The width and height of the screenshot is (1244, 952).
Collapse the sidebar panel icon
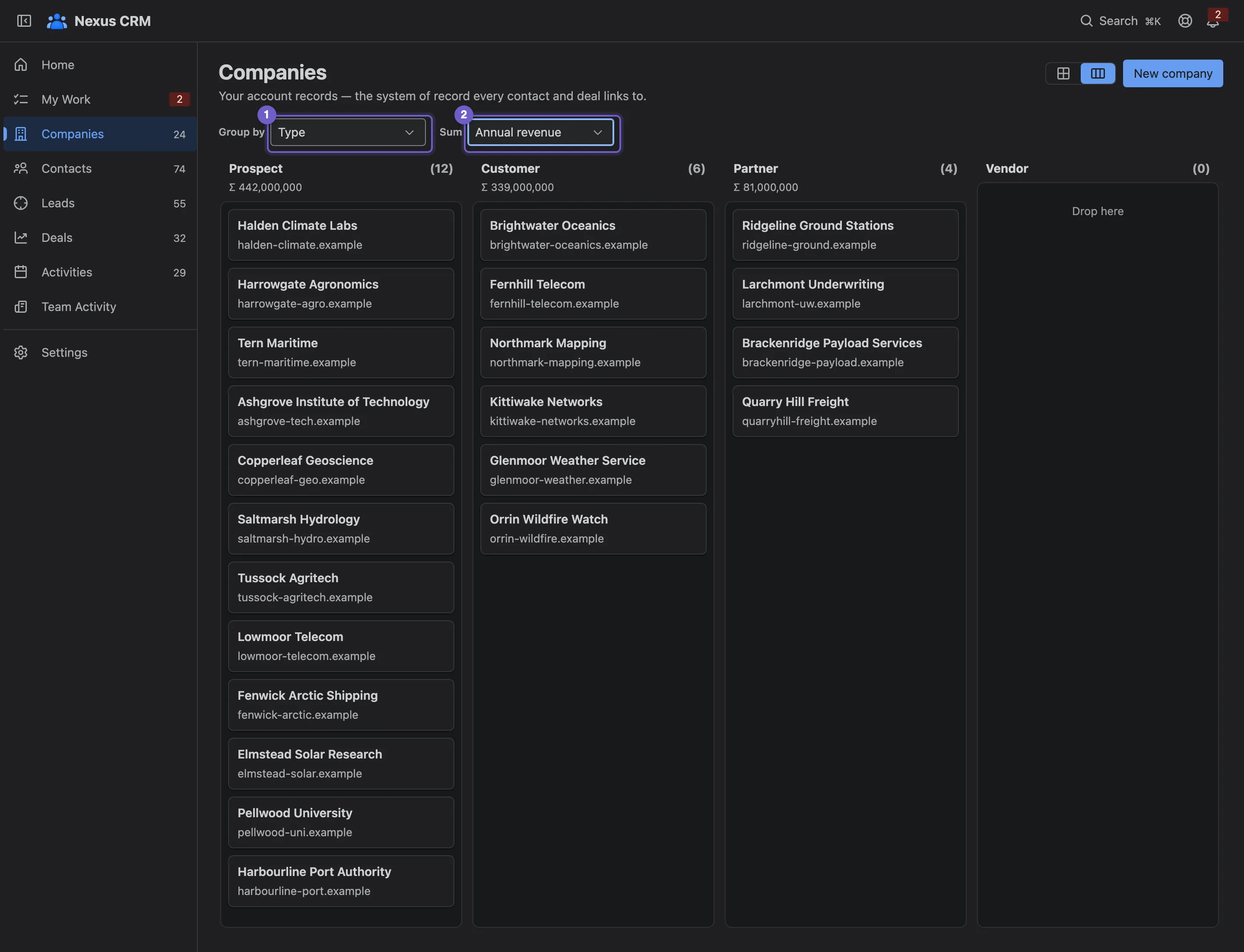[x=24, y=21]
